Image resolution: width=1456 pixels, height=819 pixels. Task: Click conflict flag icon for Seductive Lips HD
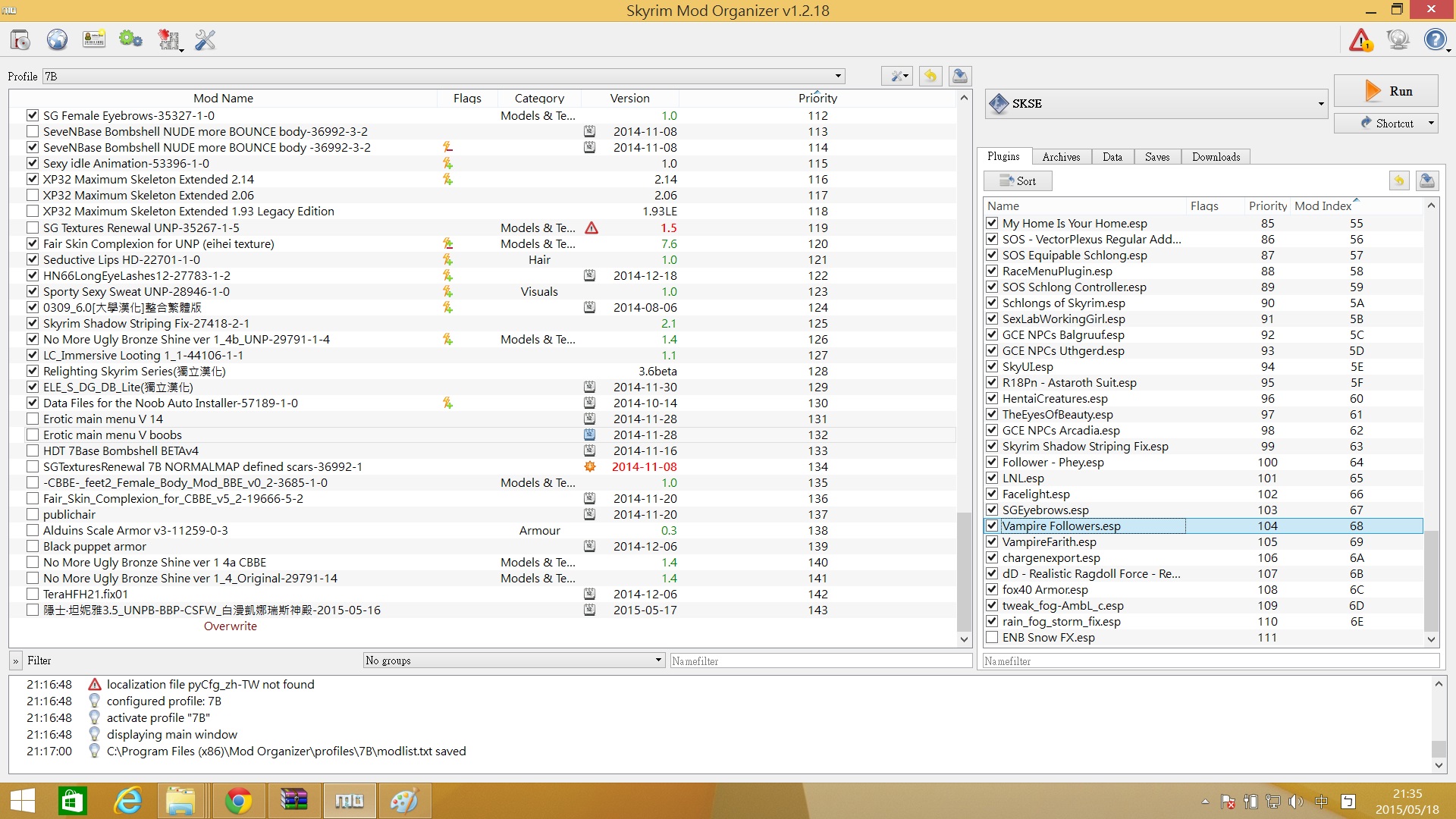(x=447, y=259)
